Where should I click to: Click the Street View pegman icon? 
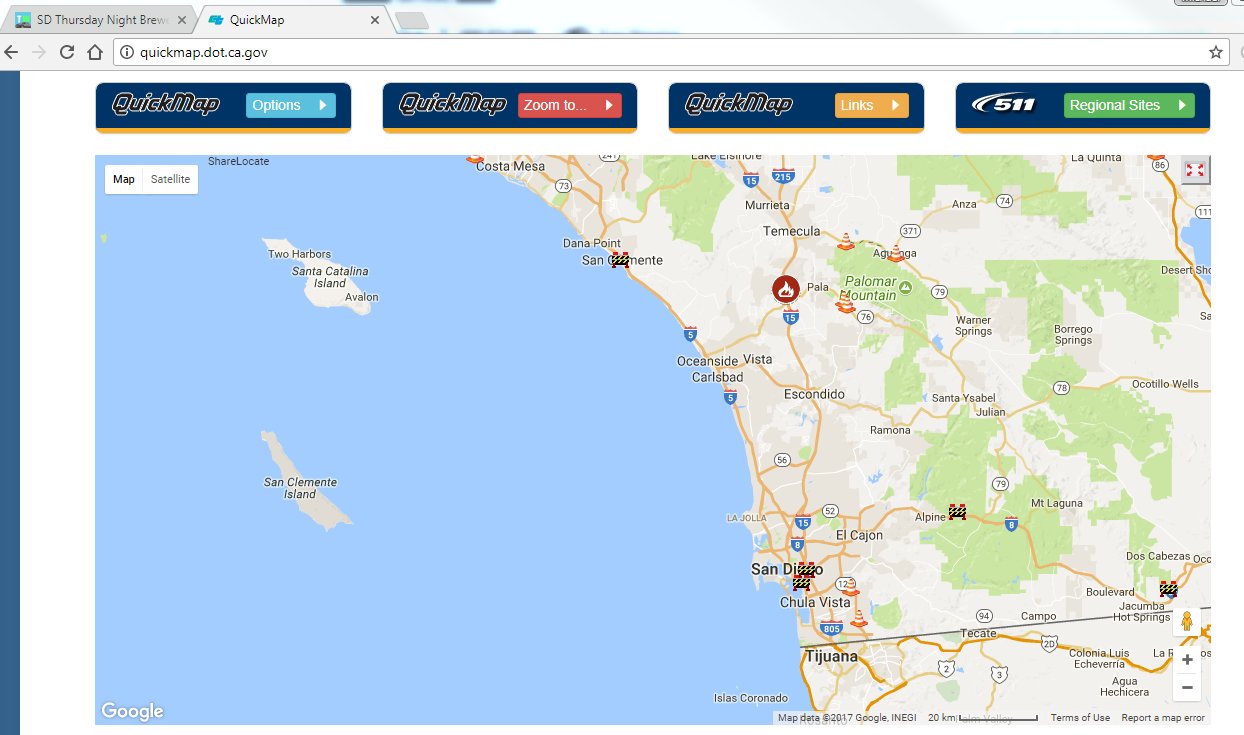[1188, 622]
